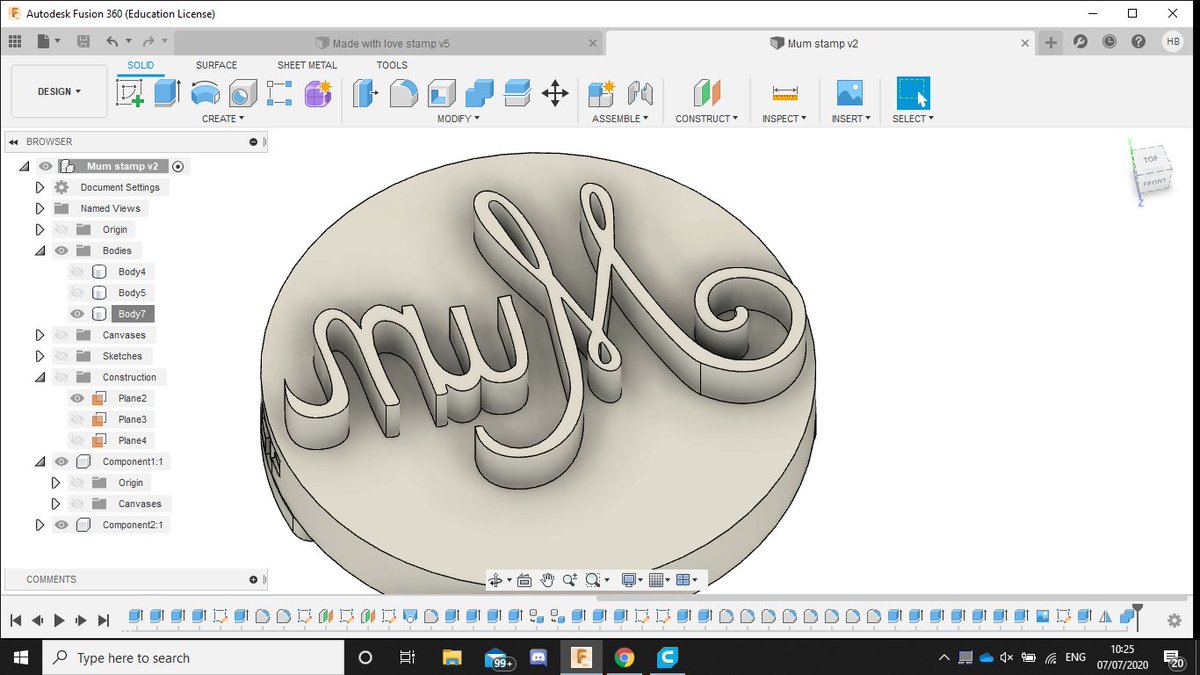Open timeline settings gear icon

[x=1175, y=621]
